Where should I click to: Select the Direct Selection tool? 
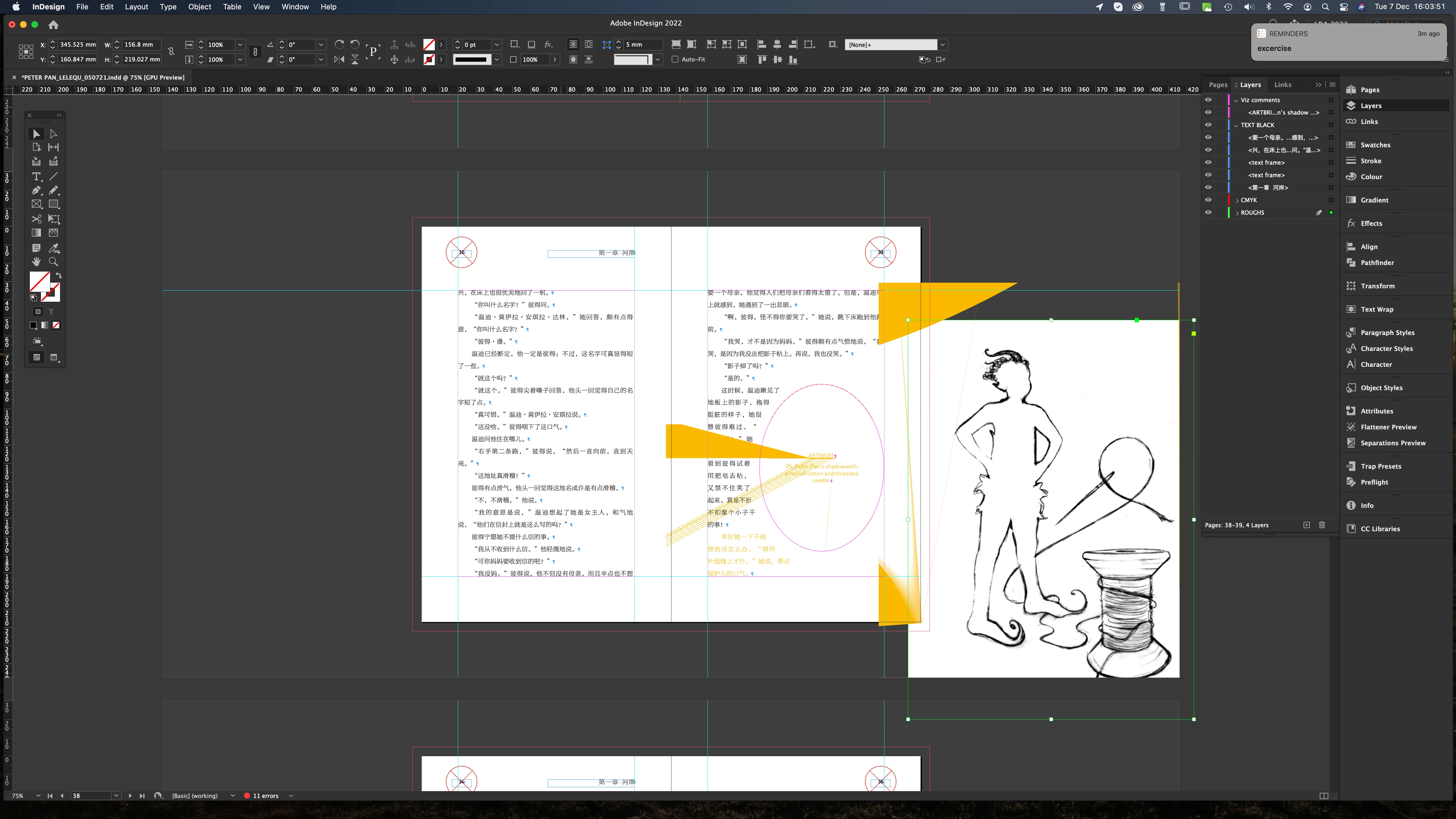pyautogui.click(x=54, y=134)
